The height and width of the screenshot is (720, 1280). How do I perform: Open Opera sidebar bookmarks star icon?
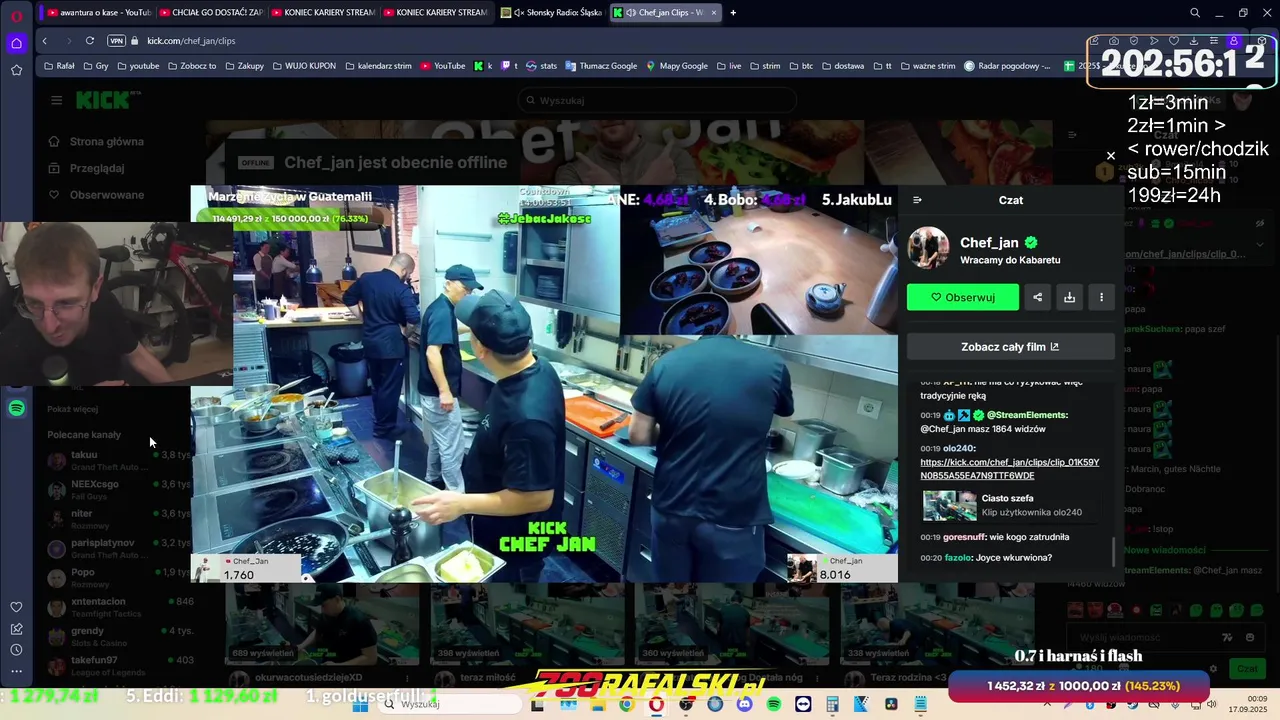coord(17,70)
